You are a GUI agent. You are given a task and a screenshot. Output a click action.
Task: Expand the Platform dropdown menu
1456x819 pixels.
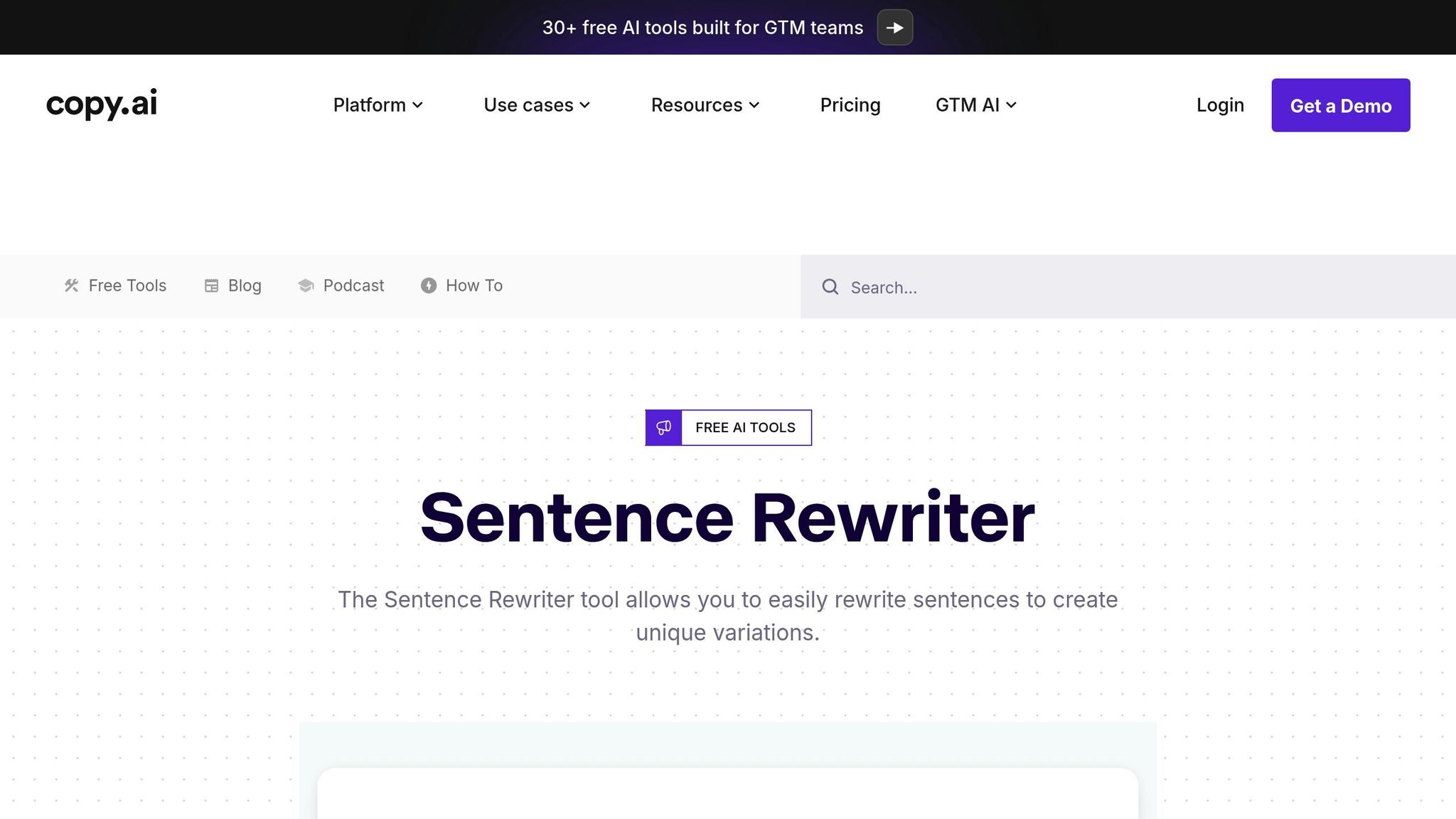tap(378, 105)
